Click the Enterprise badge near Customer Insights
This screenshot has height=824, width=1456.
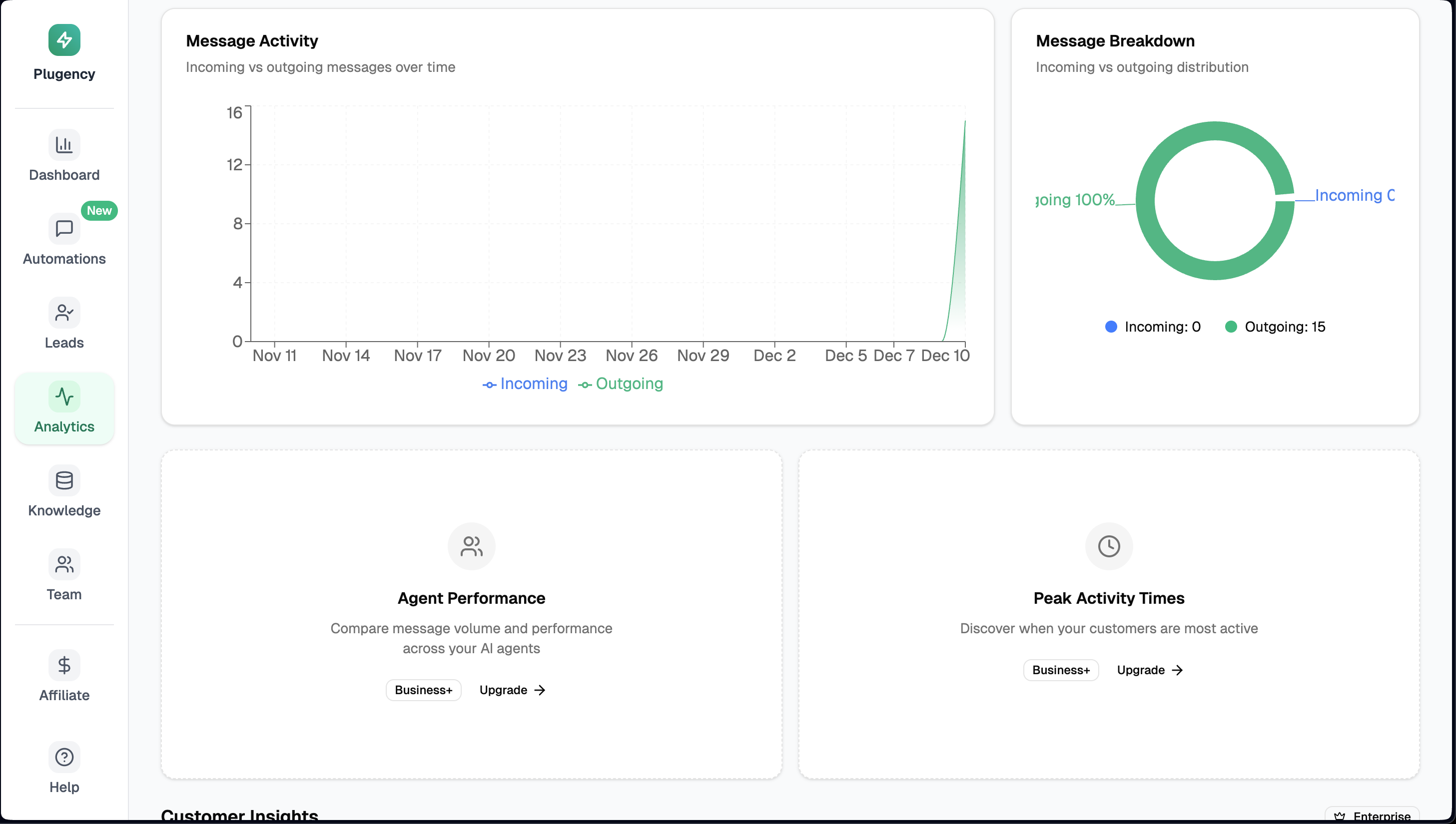(1373, 816)
